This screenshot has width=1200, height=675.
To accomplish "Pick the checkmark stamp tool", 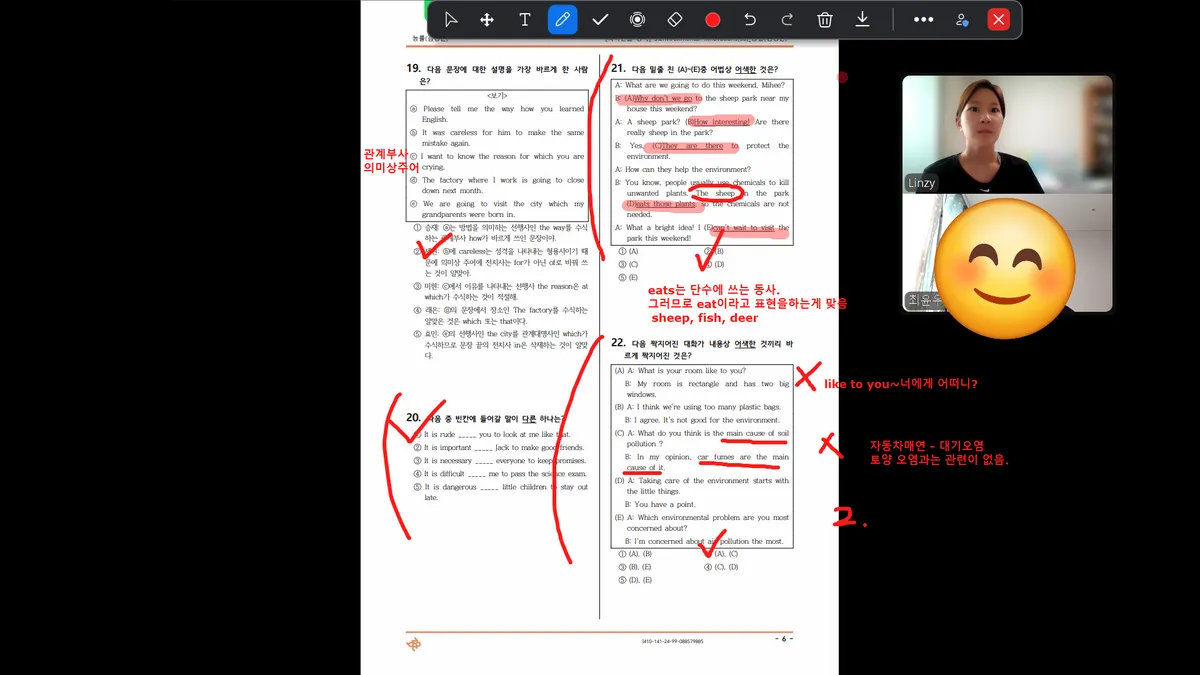I will (x=600, y=20).
